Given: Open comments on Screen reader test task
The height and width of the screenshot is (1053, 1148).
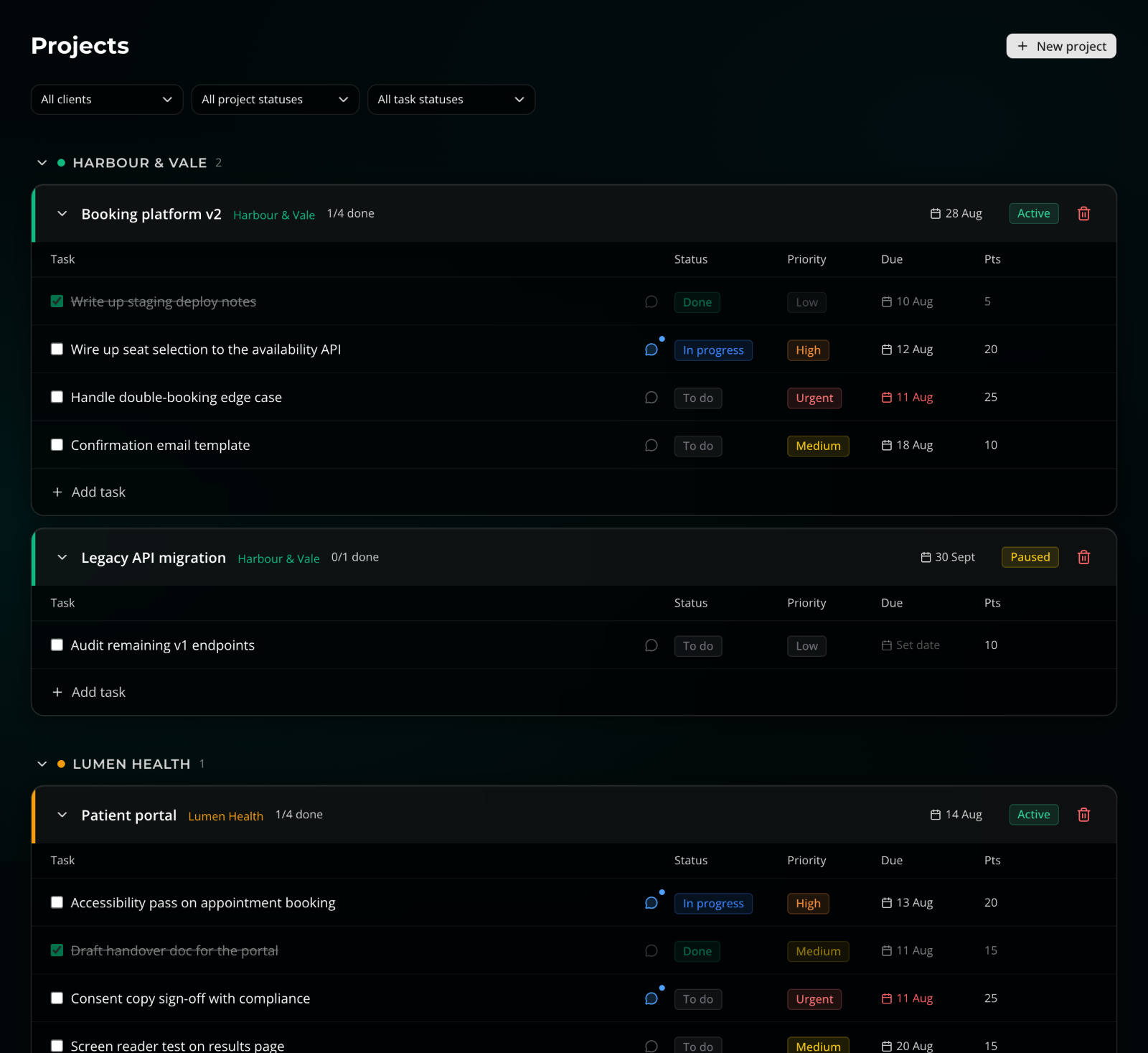Looking at the screenshot, I should pos(651,1046).
